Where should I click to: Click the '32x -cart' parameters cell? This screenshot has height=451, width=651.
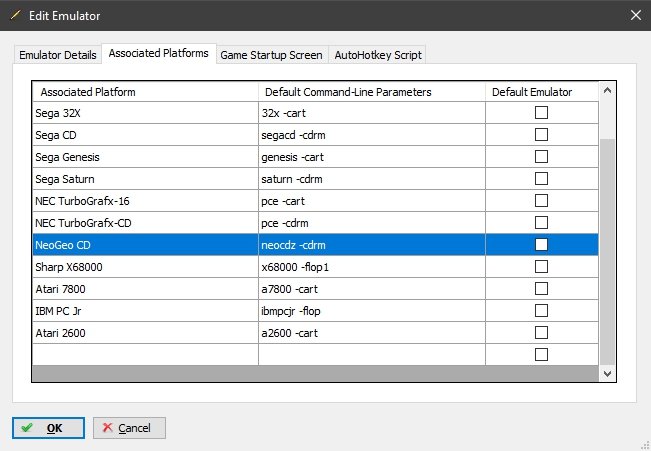pos(372,113)
